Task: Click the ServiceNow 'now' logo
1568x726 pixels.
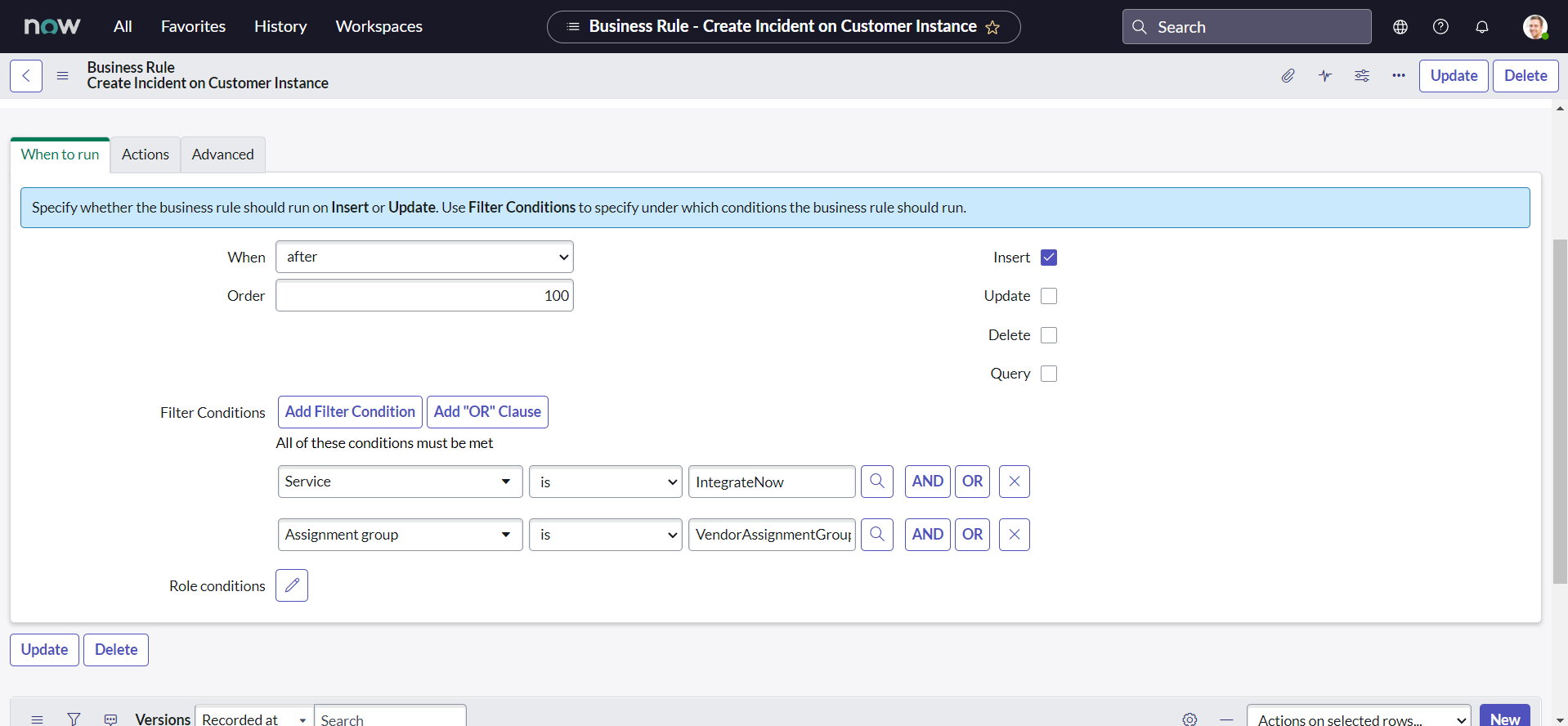Action: [x=52, y=26]
